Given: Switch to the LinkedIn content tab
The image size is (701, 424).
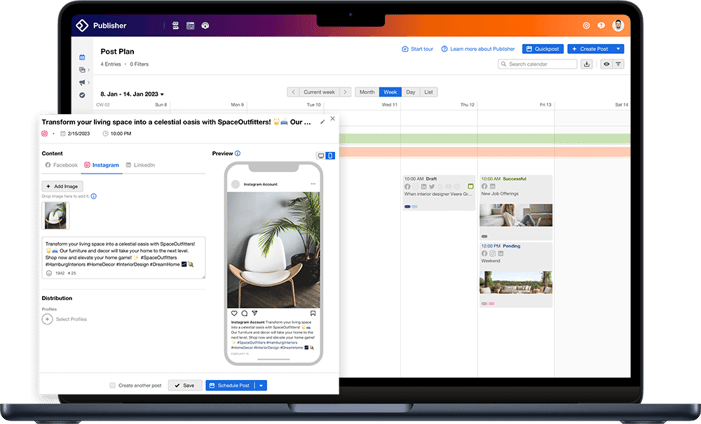Looking at the screenshot, I should click(x=140, y=165).
